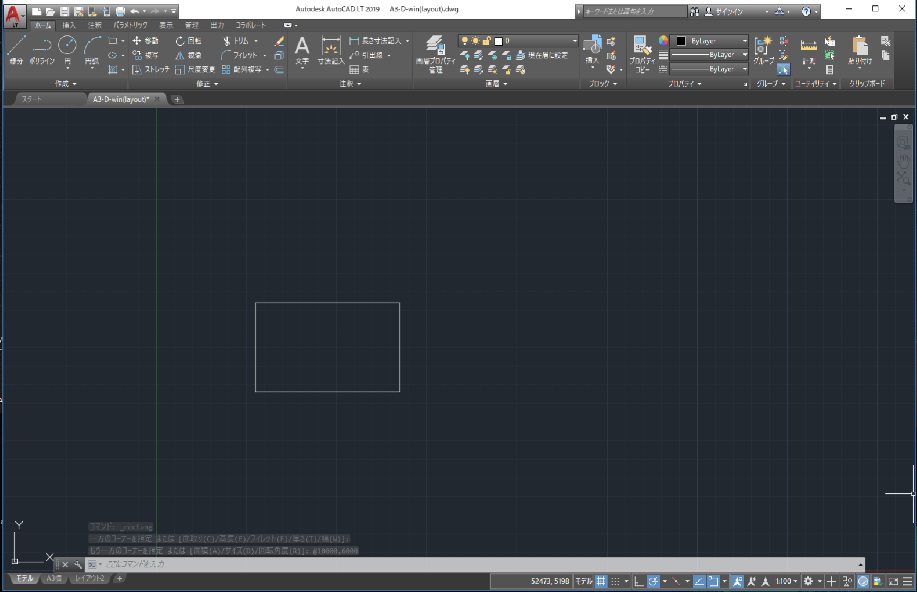
Task: Open the AutoCAD application menu button
Action: (14, 15)
